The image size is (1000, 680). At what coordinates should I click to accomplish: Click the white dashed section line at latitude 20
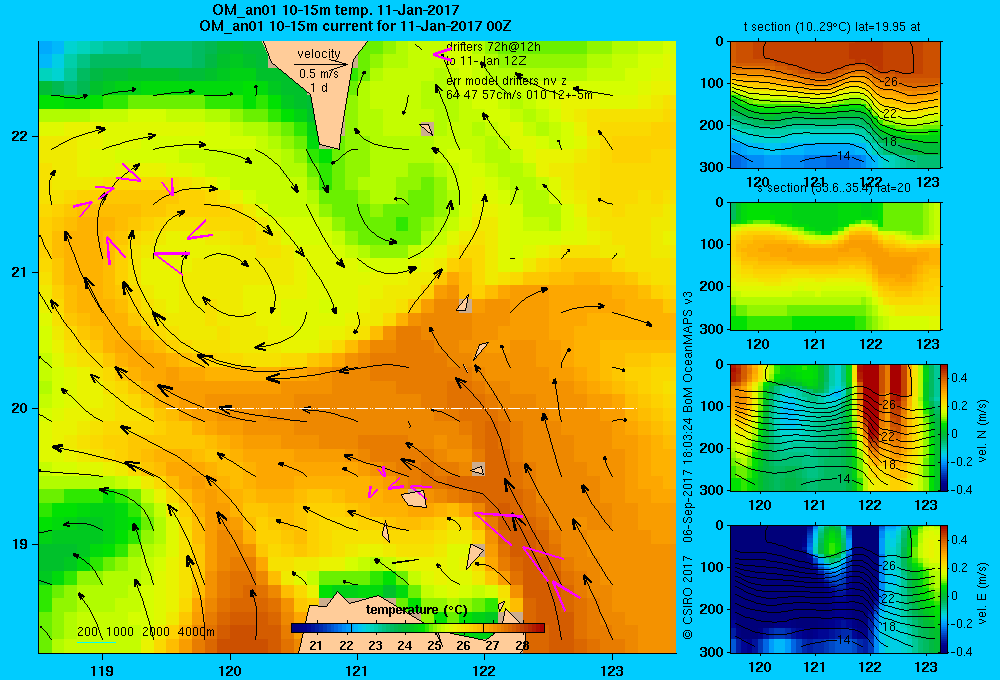pos(401,408)
